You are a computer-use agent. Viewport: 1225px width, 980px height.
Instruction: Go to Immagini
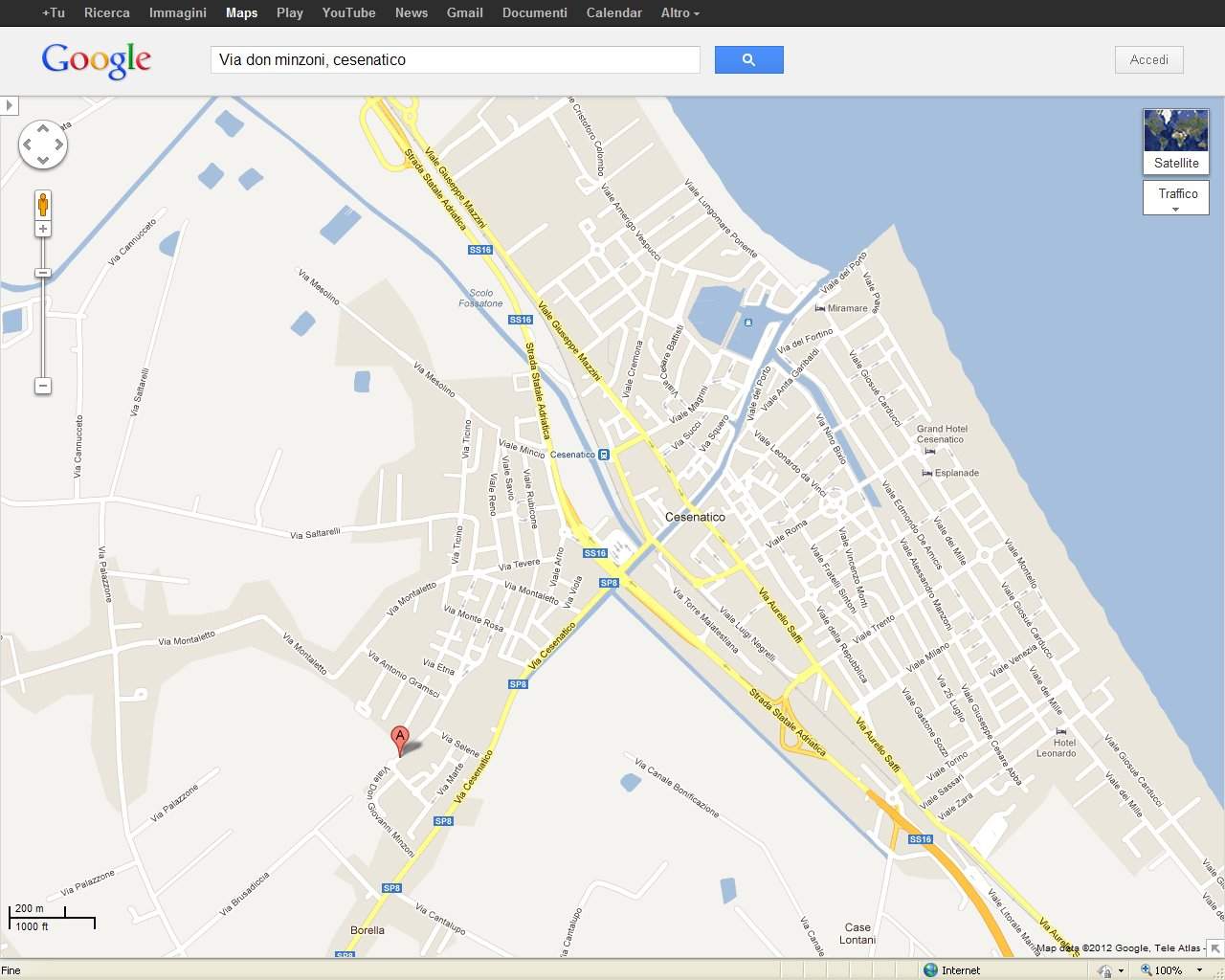pyautogui.click(x=178, y=12)
